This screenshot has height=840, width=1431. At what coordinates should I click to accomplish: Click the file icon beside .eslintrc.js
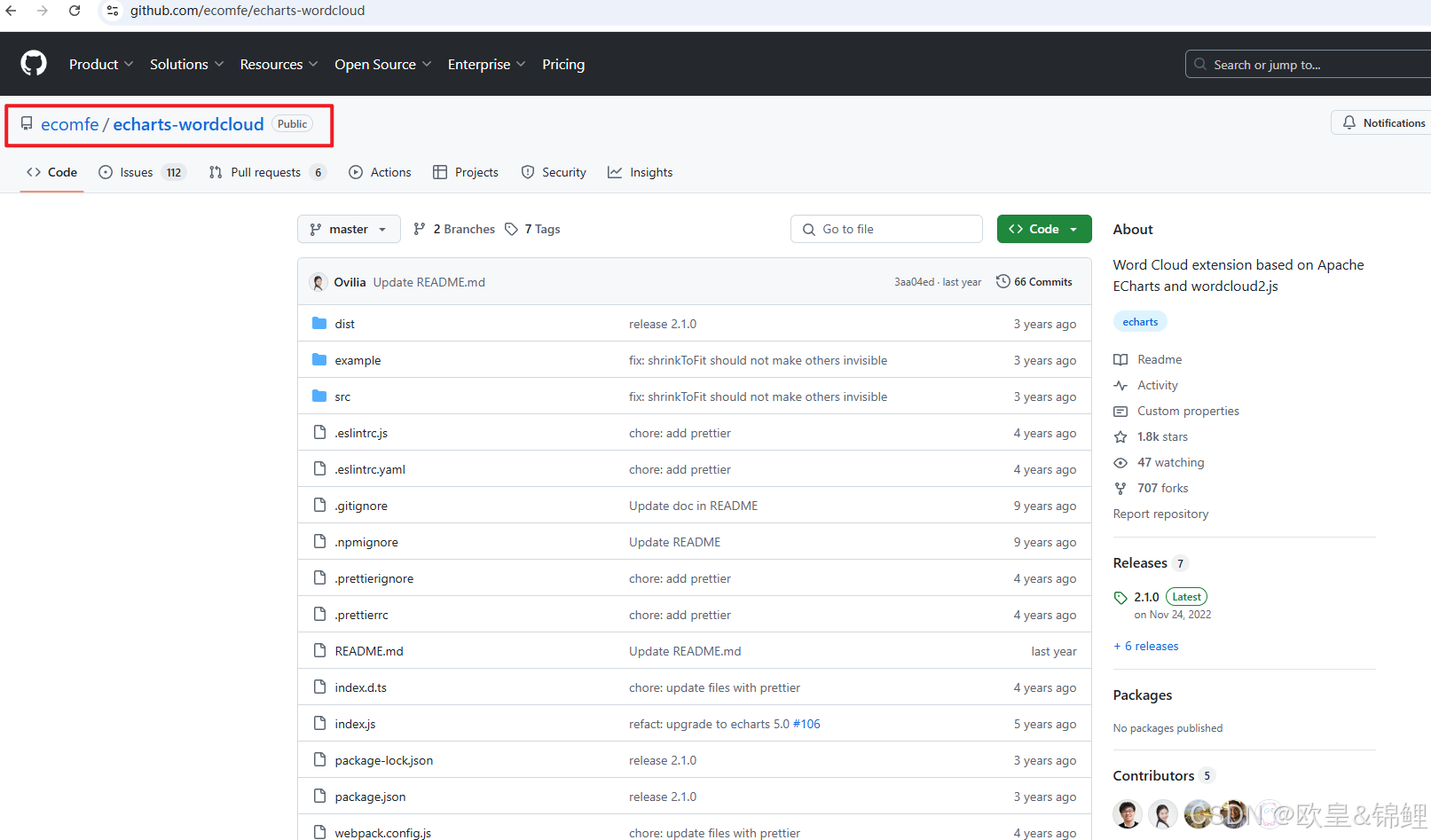click(x=319, y=433)
